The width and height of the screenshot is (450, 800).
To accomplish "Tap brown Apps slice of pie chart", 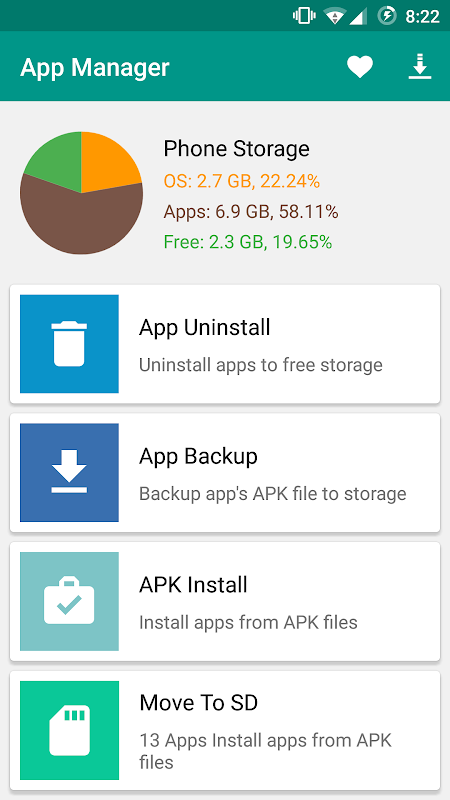I will pyautogui.click(x=82, y=219).
